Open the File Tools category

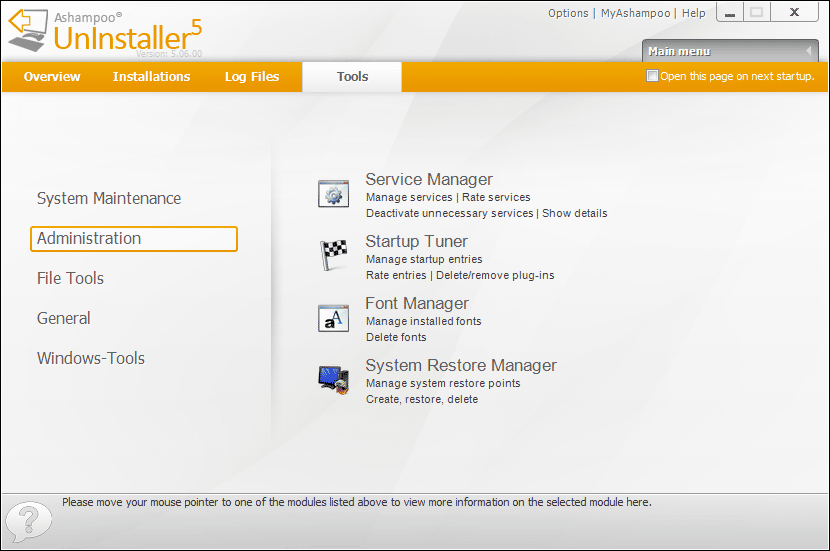(x=70, y=278)
